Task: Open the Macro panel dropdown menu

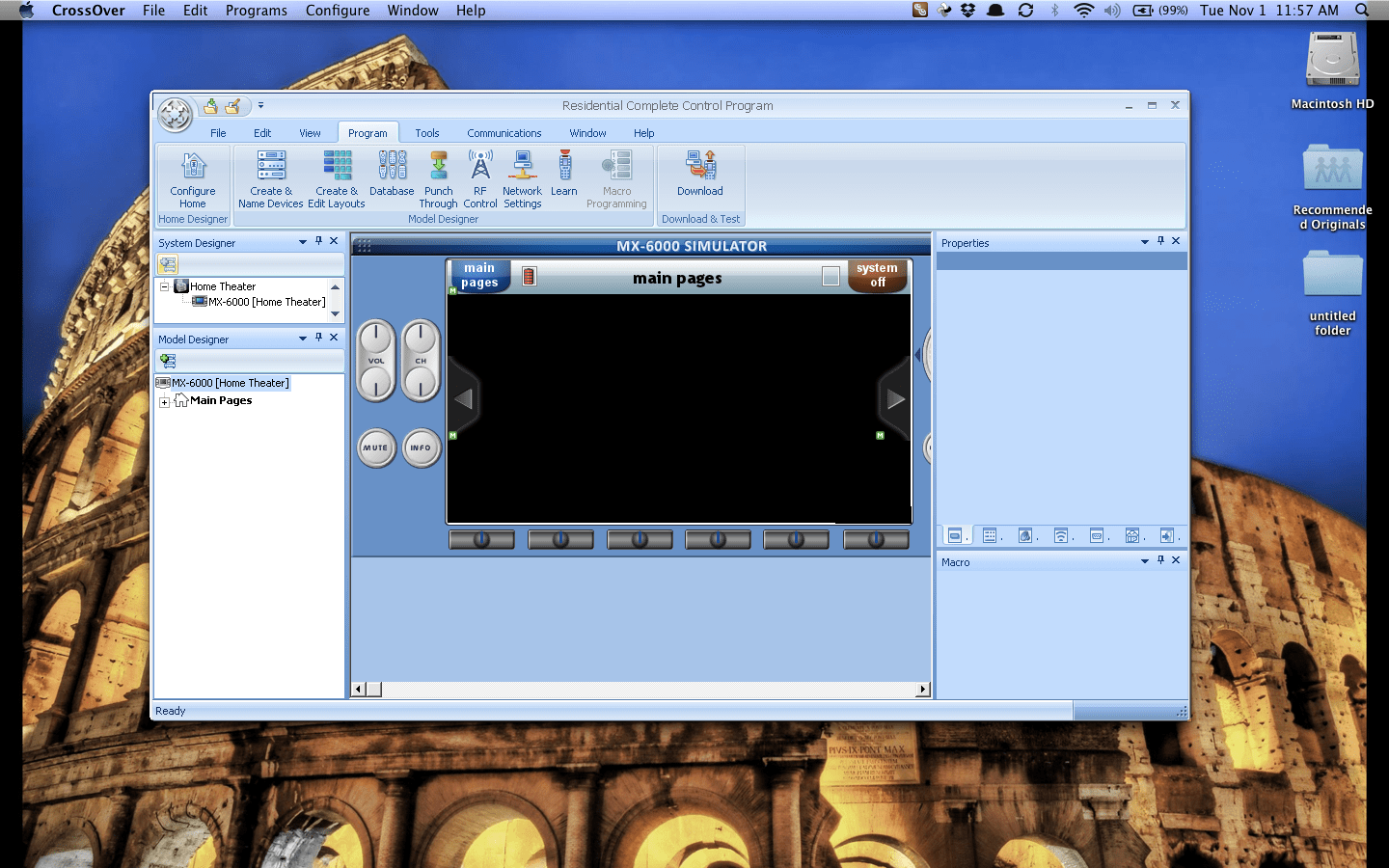Action: (1145, 560)
